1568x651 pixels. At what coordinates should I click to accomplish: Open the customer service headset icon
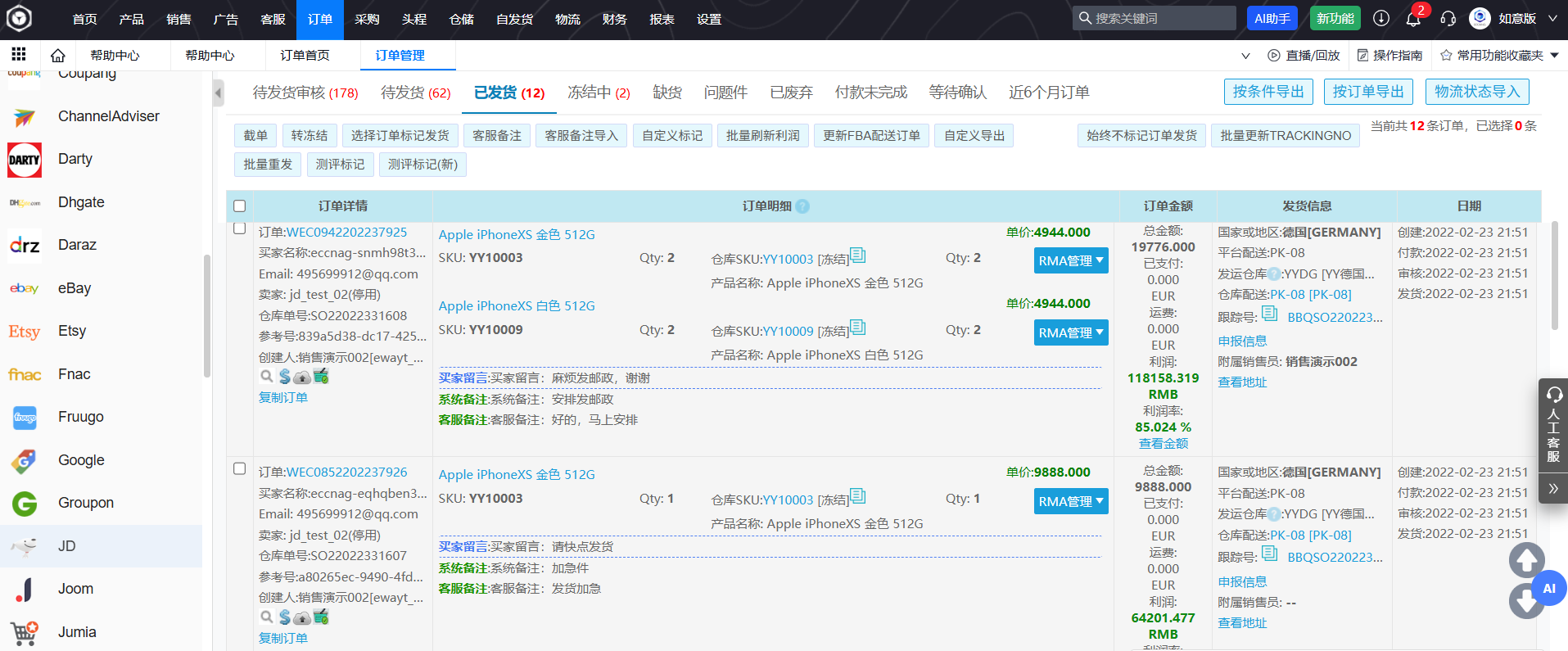click(1448, 19)
